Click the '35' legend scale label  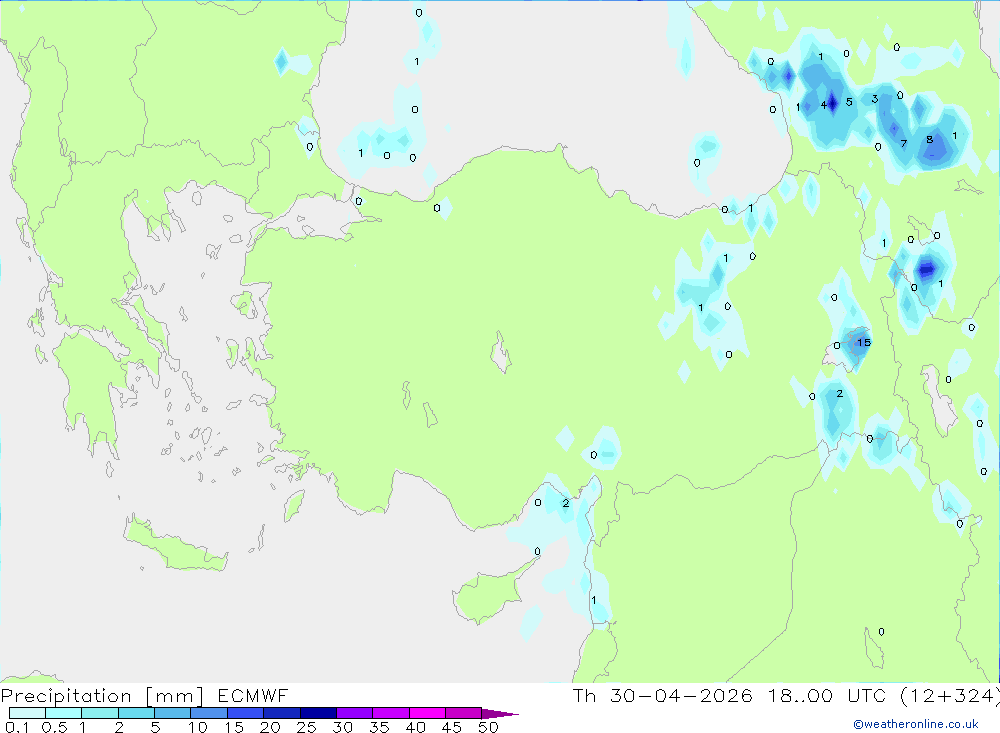pyautogui.click(x=379, y=727)
